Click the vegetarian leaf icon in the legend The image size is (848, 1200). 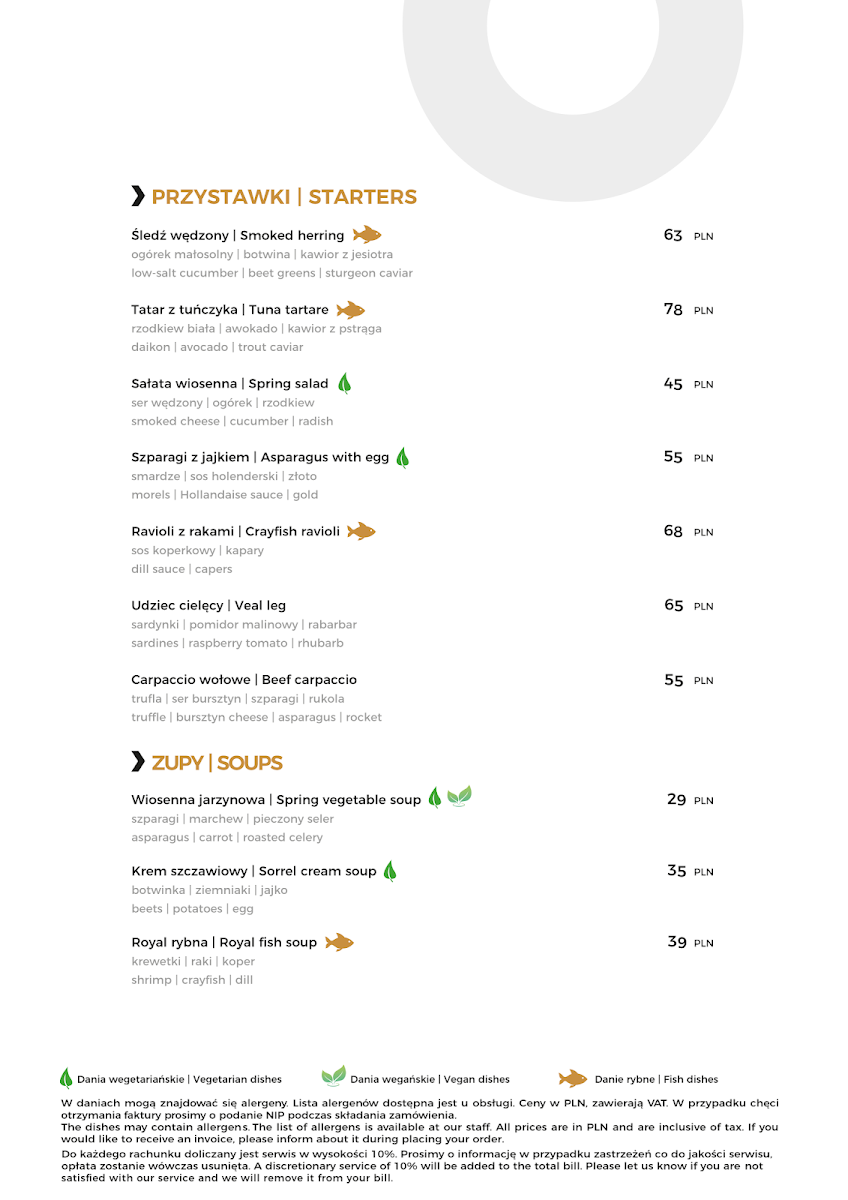click(x=66, y=1078)
